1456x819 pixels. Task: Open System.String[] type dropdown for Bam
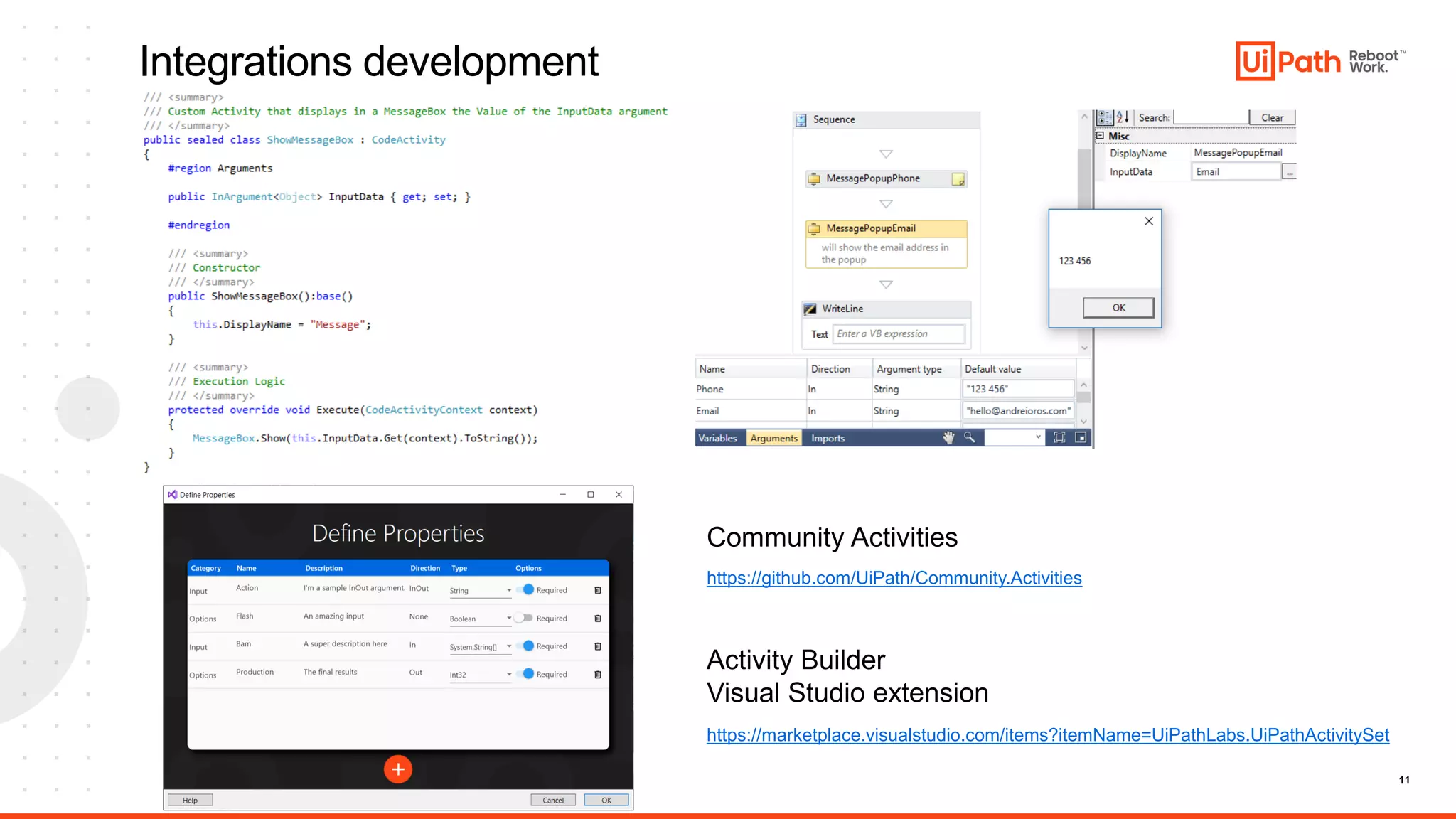click(x=481, y=646)
